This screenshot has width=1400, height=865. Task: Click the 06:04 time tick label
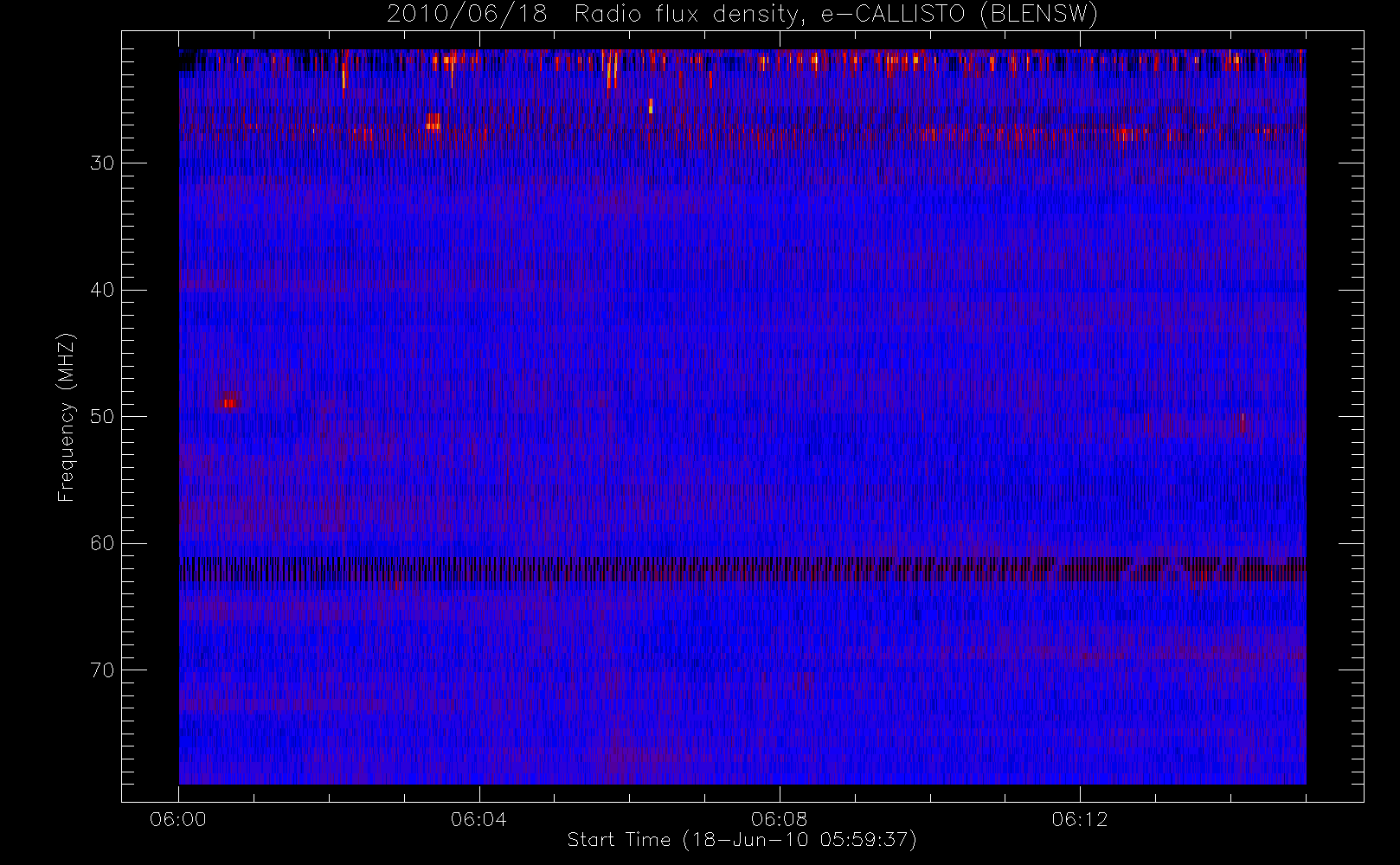click(x=478, y=819)
